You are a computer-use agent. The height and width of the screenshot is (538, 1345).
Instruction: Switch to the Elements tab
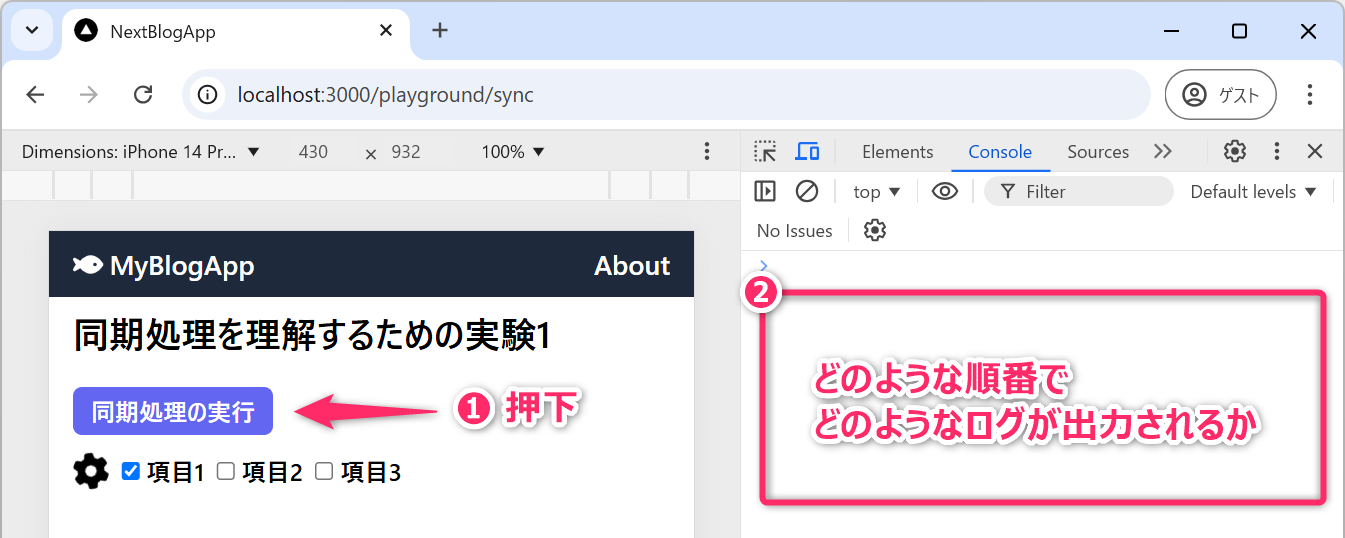point(897,152)
